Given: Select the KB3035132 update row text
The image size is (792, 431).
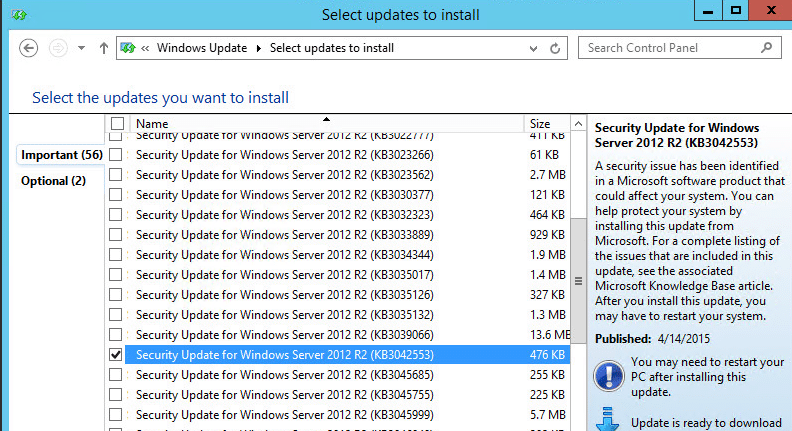Looking at the screenshot, I should pos(284,315).
